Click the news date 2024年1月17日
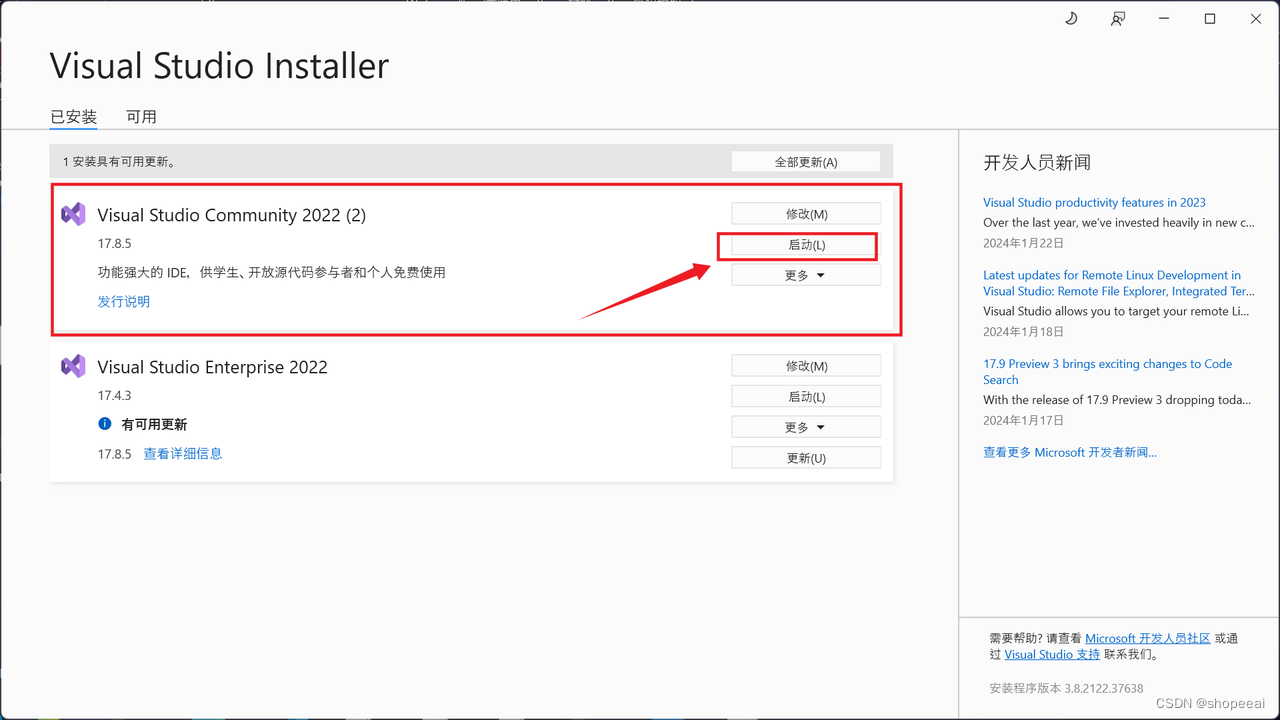This screenshot has width=1280, height=720. (x=1023, y=420)
